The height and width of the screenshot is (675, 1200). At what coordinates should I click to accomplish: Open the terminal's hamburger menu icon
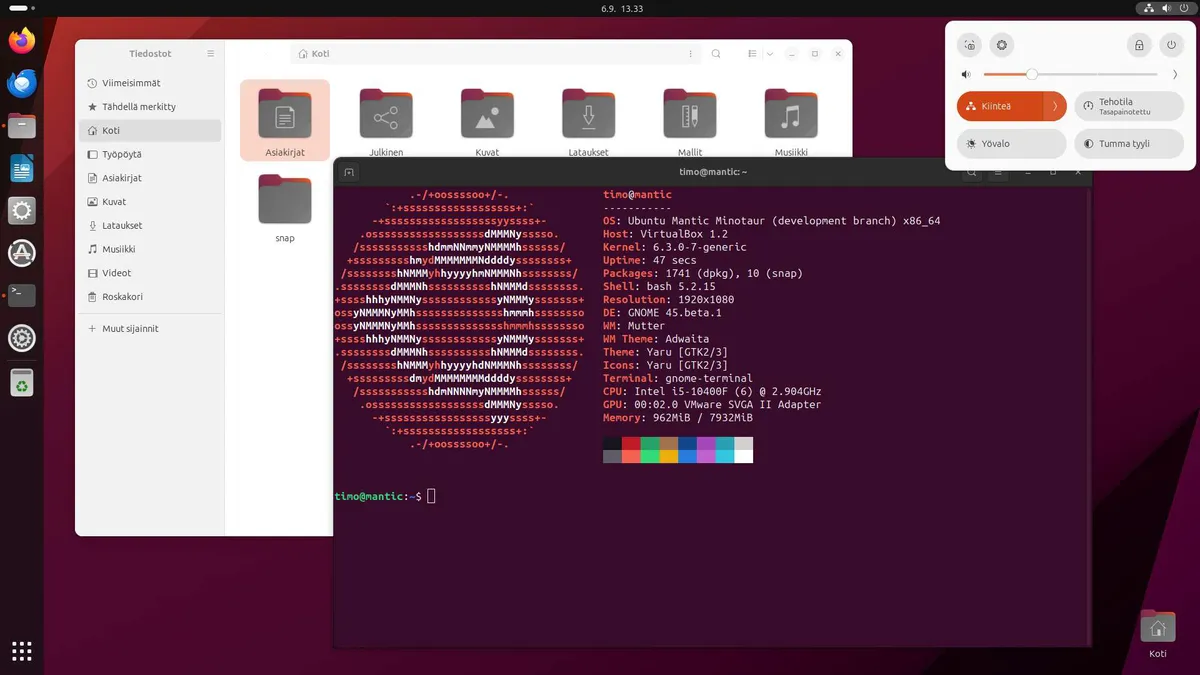pyautogui.click(x=997, y=171)
